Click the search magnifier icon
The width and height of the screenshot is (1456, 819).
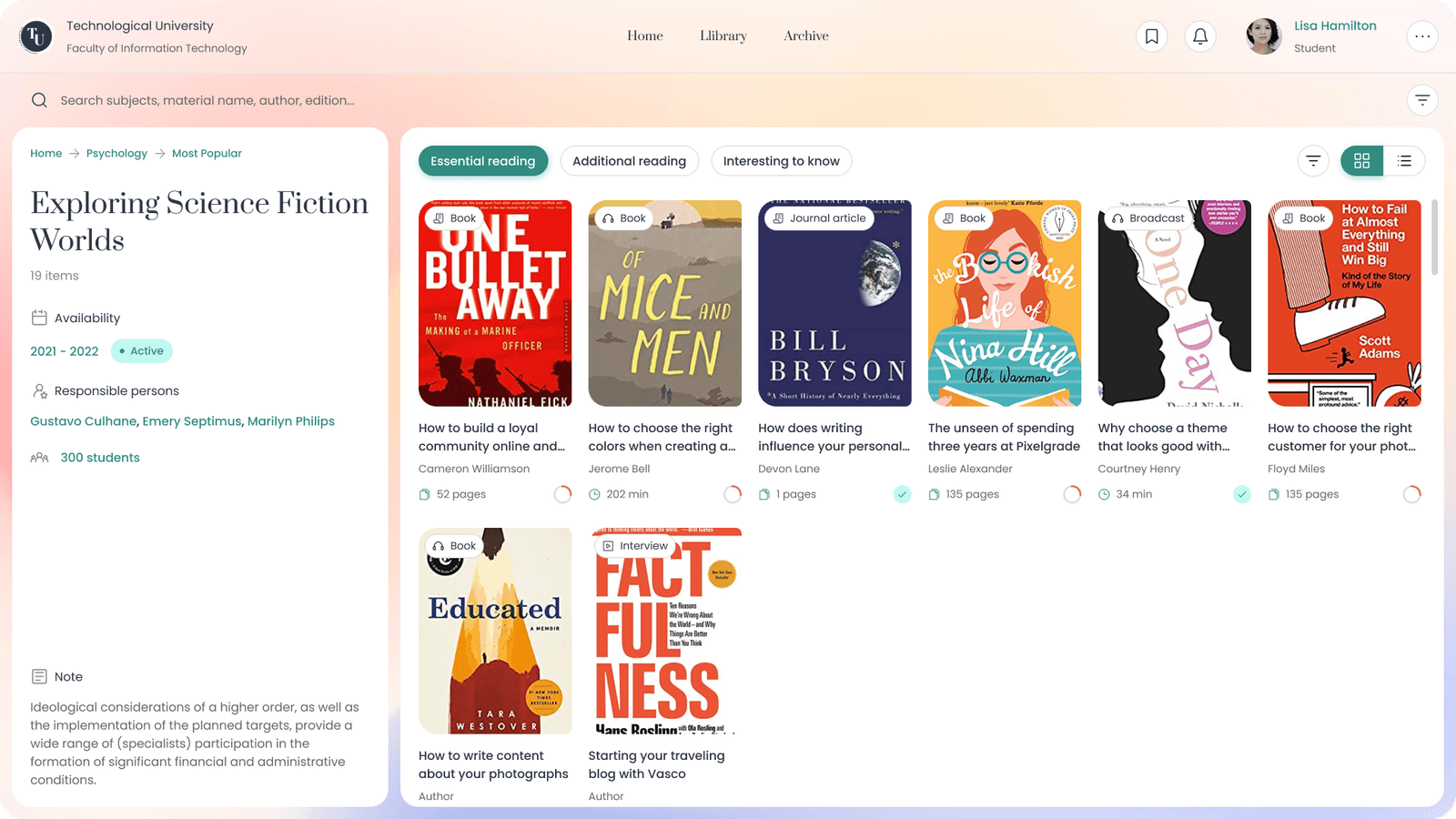[39, 100]
